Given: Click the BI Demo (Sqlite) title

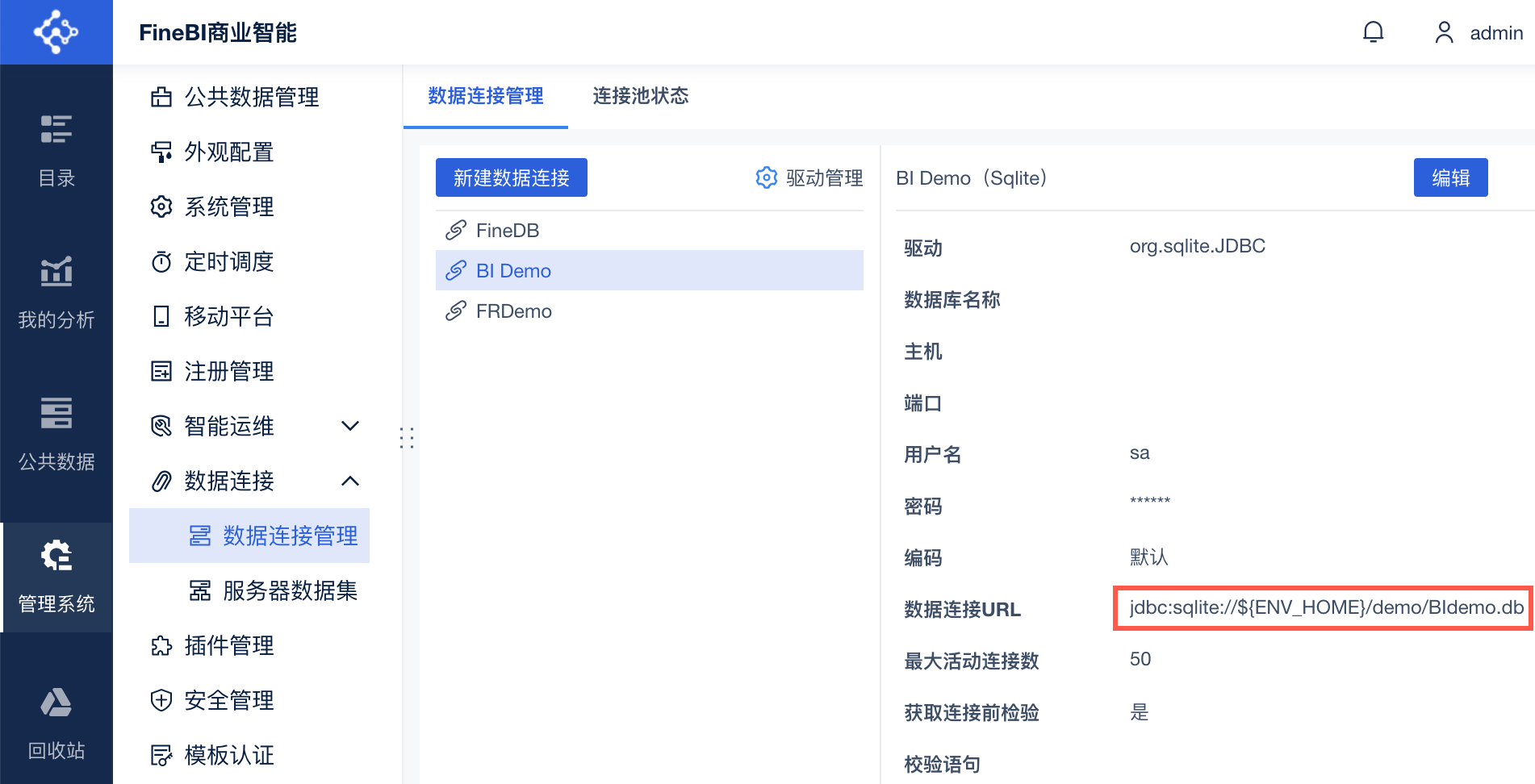Looking at the screenshot, I should pos(972,177).
